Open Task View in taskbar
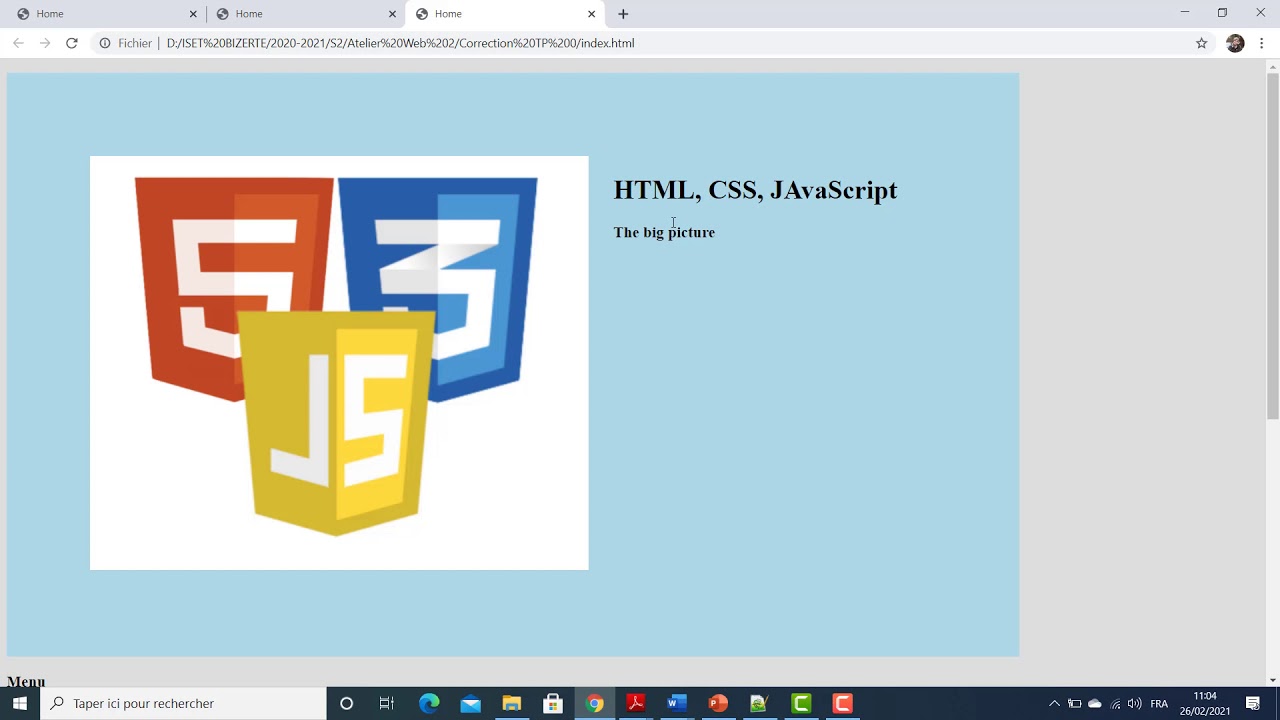The width and height of the screenshot is (1280, 720). coord(387,703)
